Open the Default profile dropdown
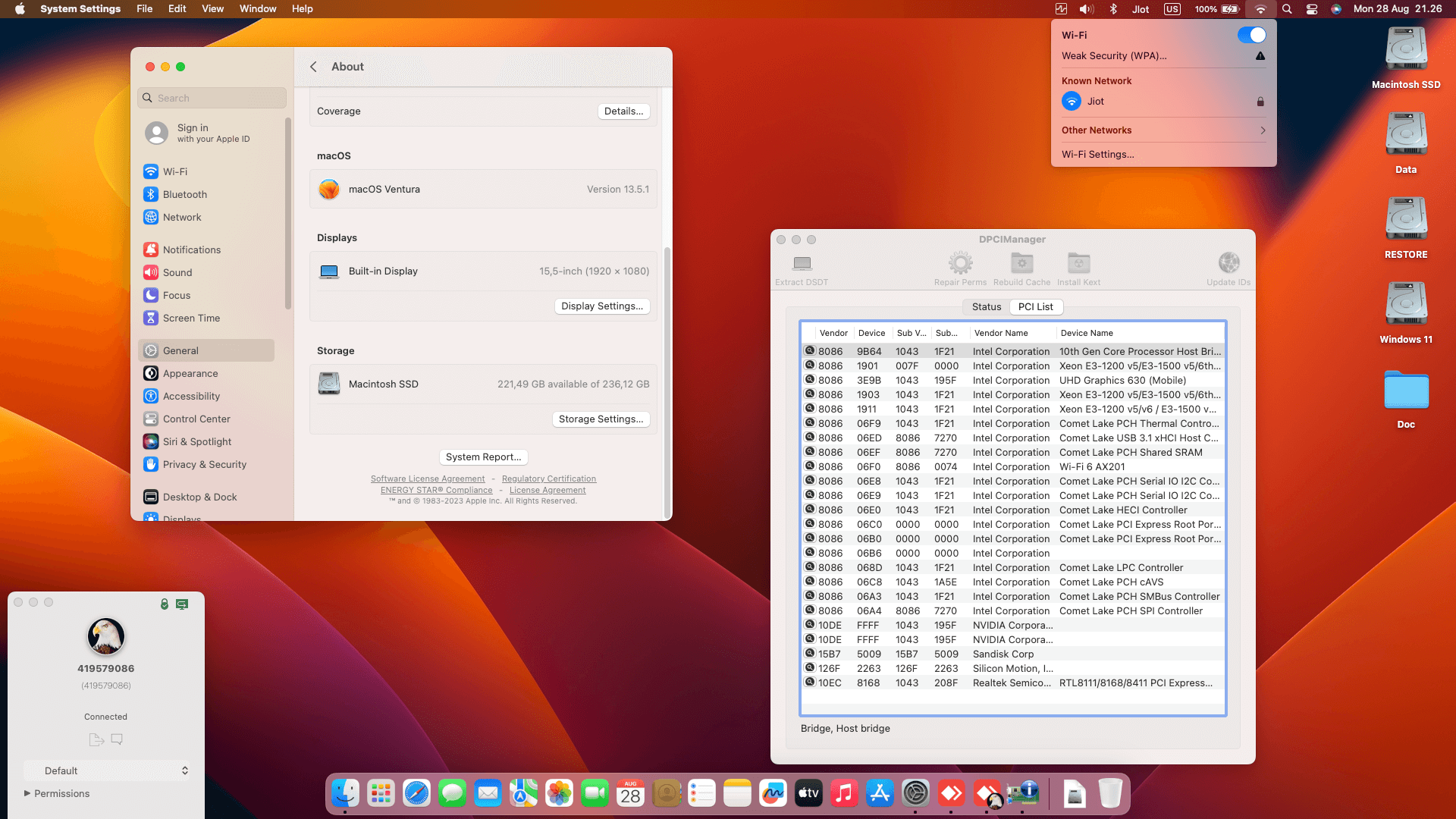This screenshot has height=819, width=1456. click(107, 770)
